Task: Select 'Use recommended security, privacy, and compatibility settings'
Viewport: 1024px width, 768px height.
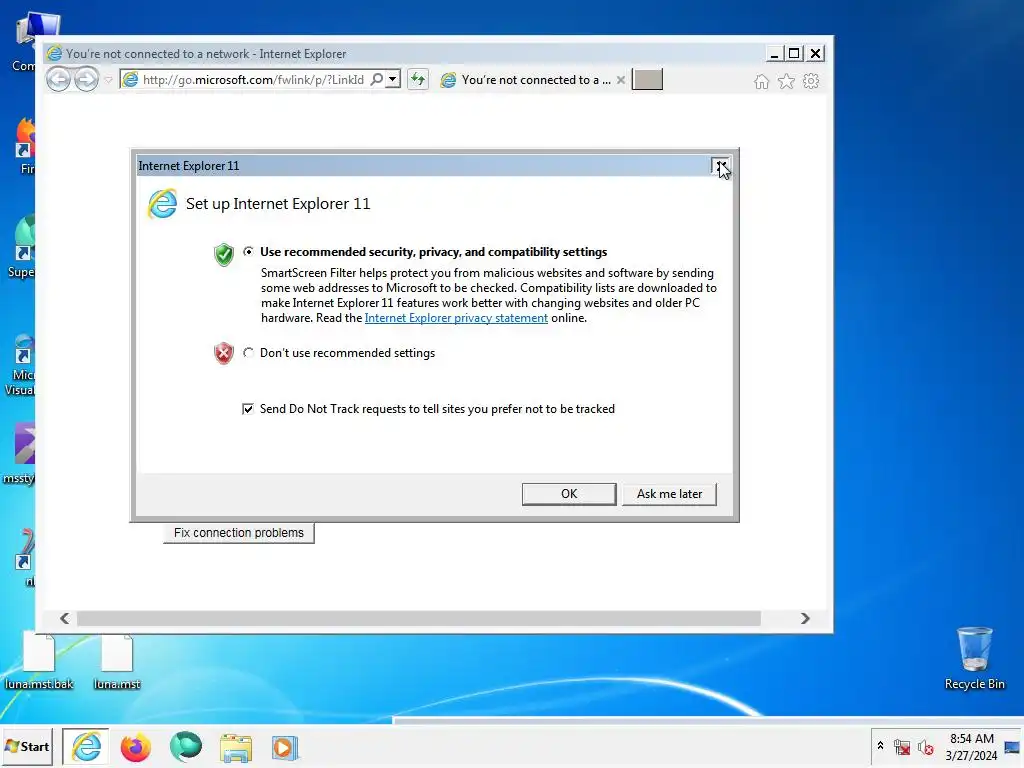Action: (248, 251)
